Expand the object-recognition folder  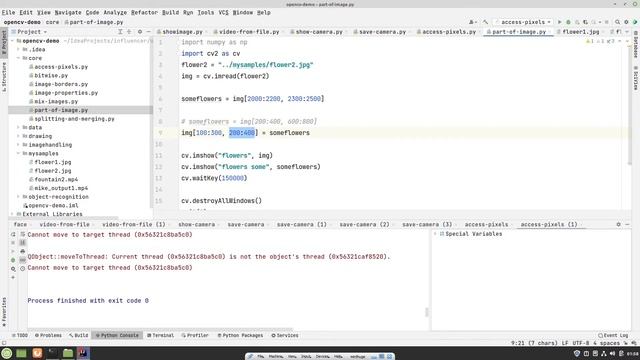18,197
